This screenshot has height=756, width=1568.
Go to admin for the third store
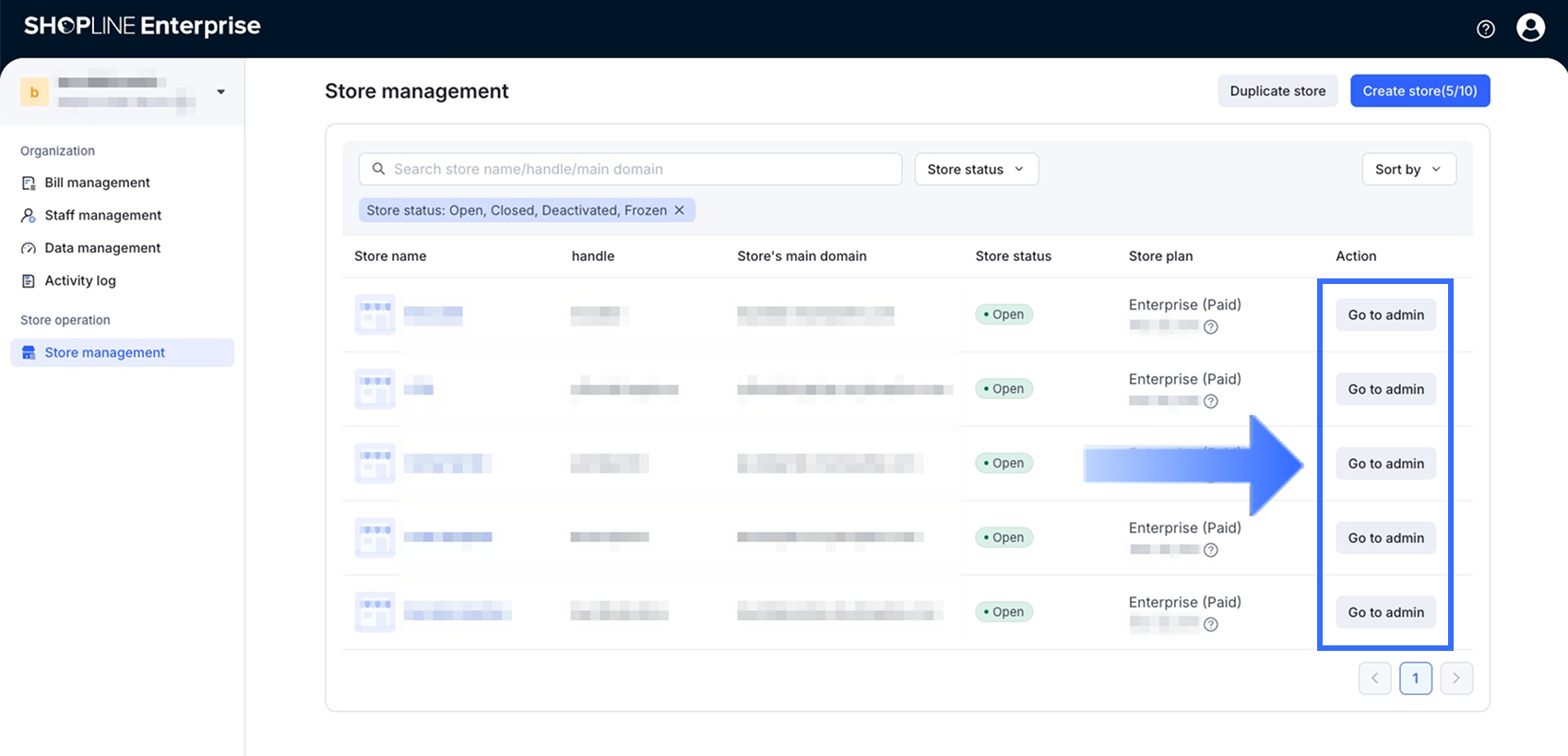point(1385,464)
